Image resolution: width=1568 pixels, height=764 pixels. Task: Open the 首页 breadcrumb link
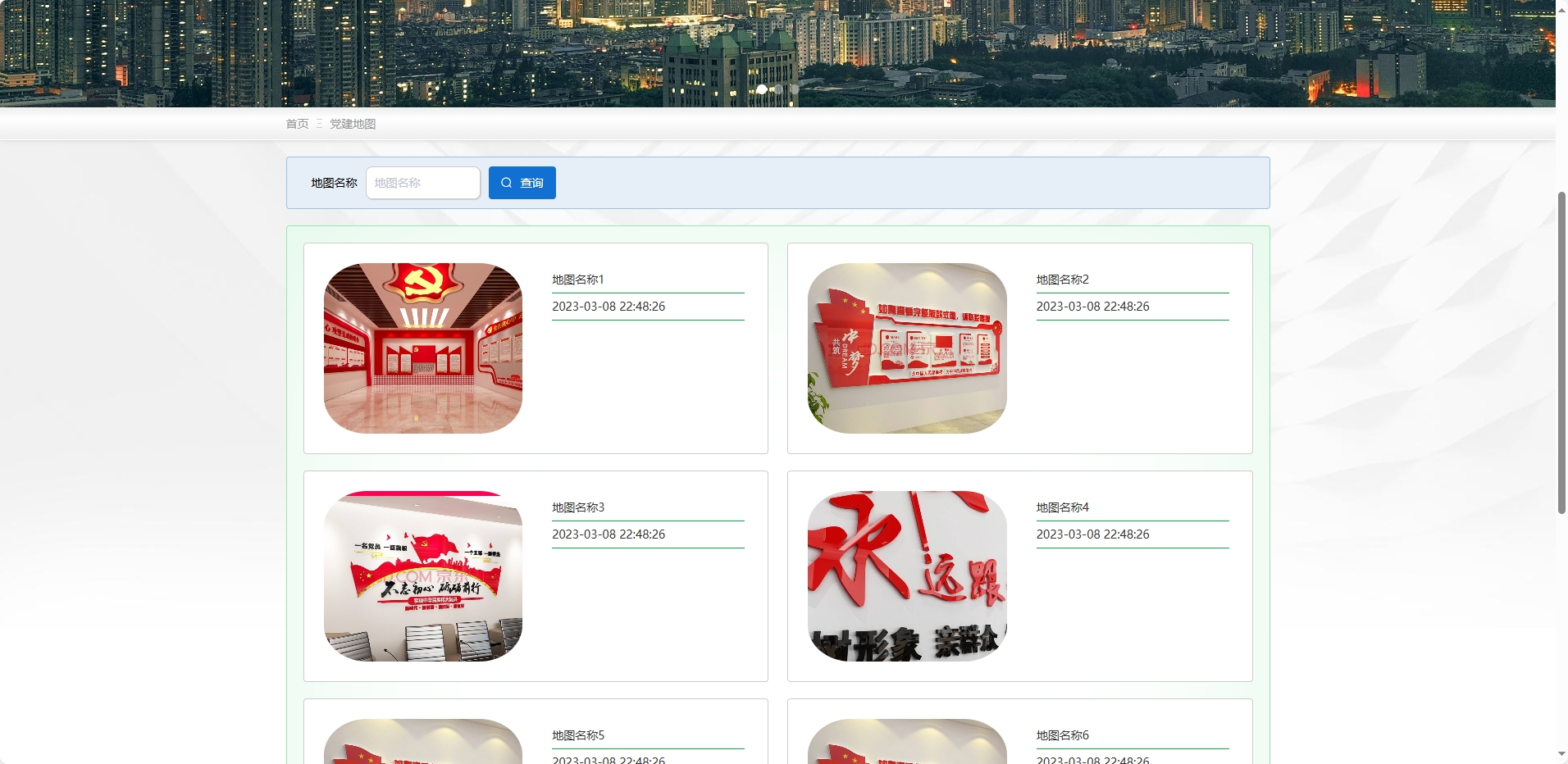click(x=297, y=124)
